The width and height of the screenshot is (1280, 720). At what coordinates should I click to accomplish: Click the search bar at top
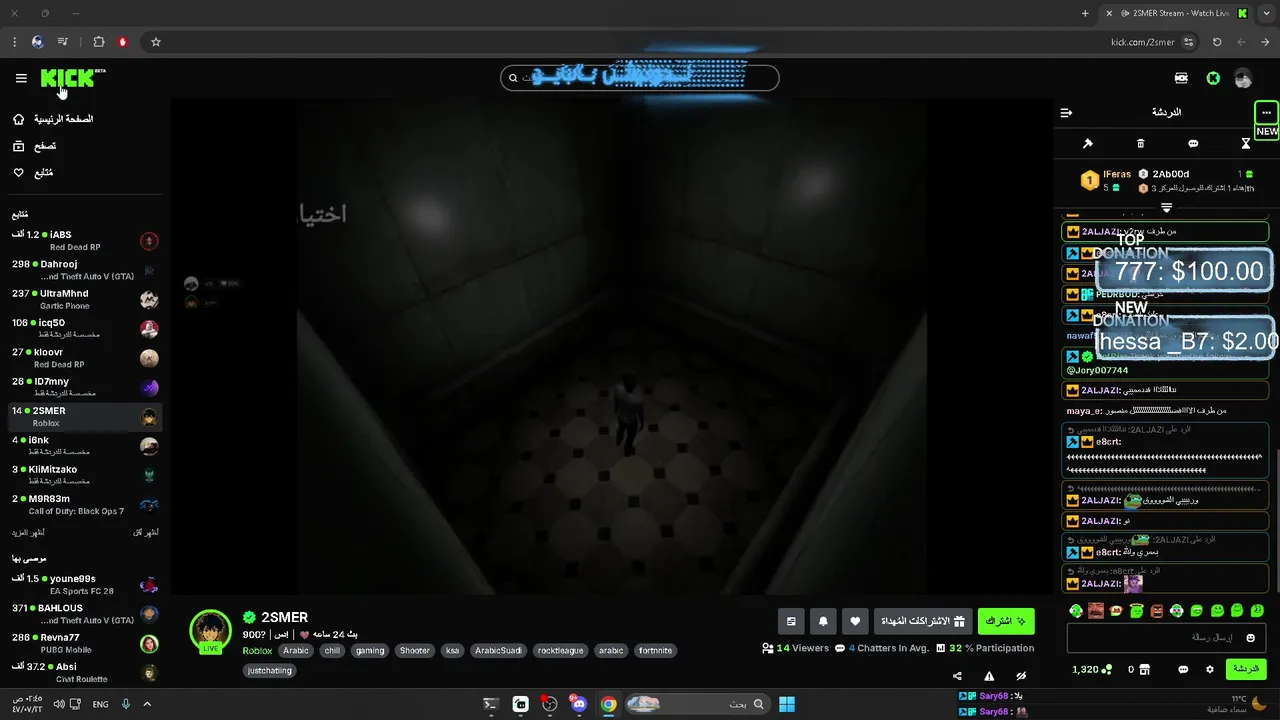pos(640,78)
